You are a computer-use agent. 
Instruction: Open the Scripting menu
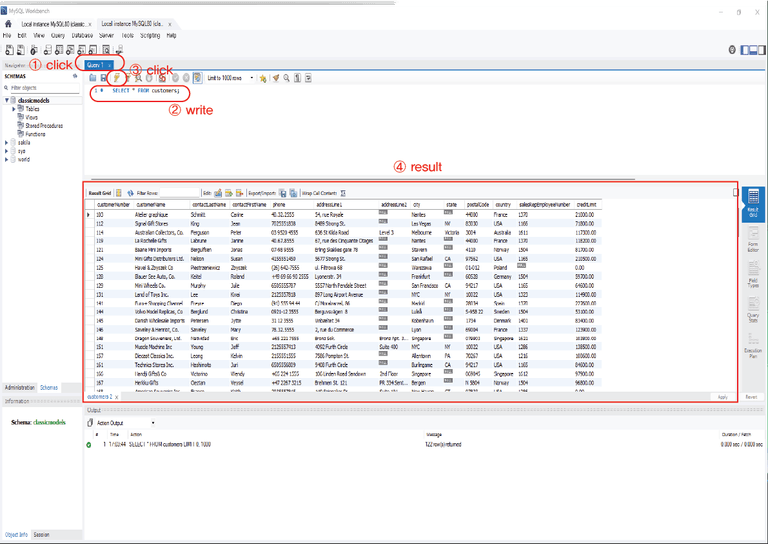click(150, 35)
